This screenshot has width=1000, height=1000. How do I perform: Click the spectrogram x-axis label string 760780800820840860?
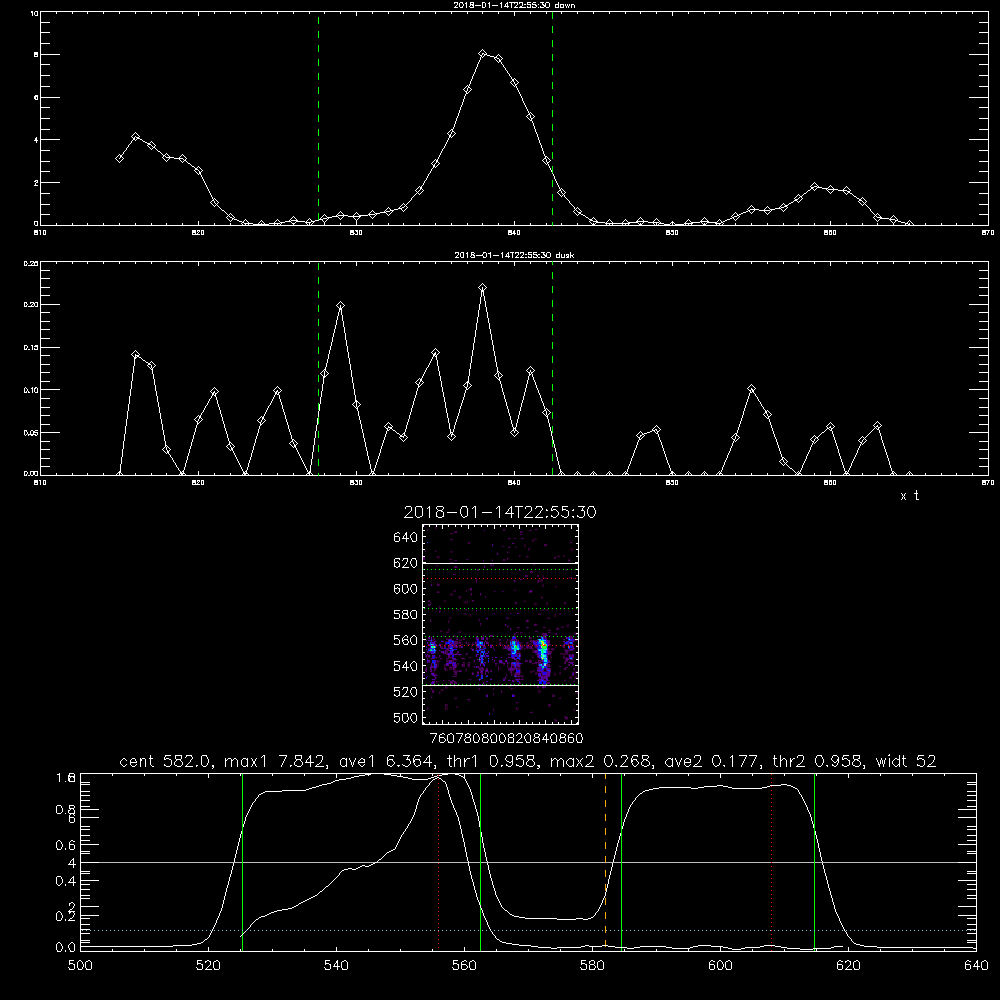pos(506,738)
